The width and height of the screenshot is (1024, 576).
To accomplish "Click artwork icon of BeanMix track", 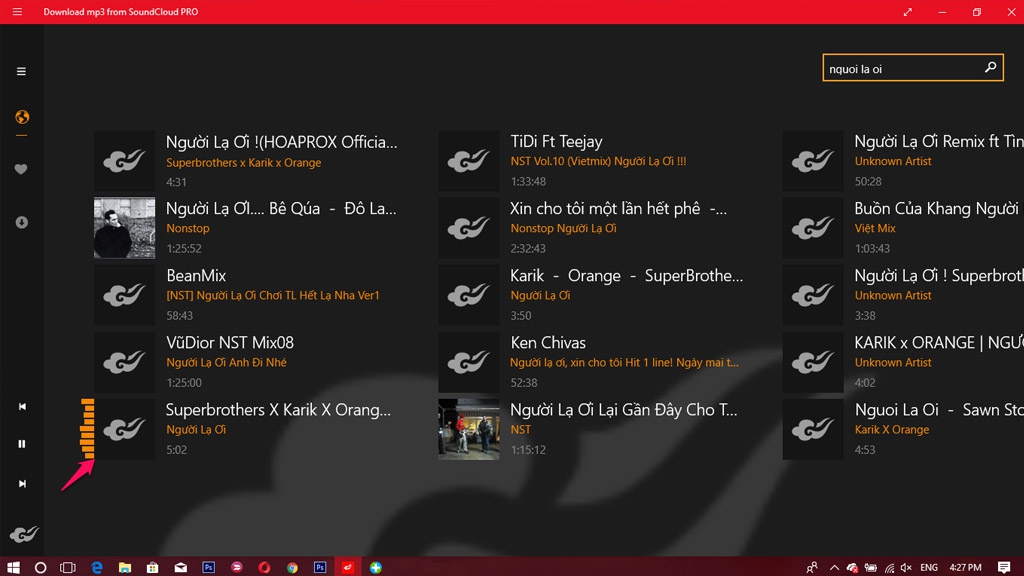I will click(125, 295).
